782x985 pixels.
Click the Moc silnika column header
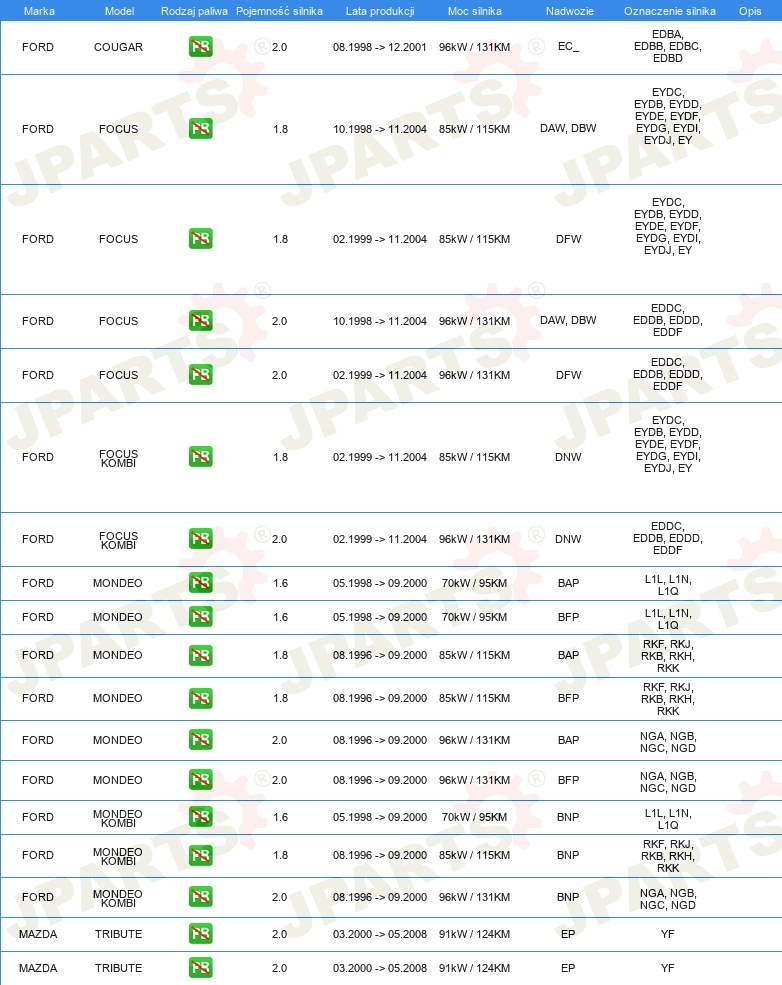pyautogui.click(x=475, y=11)
